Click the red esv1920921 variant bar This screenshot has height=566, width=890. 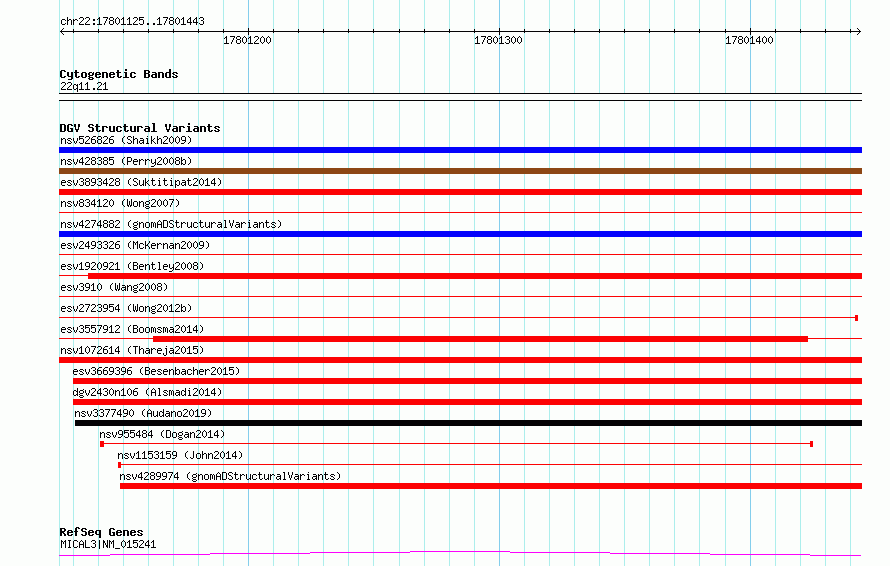475,276
